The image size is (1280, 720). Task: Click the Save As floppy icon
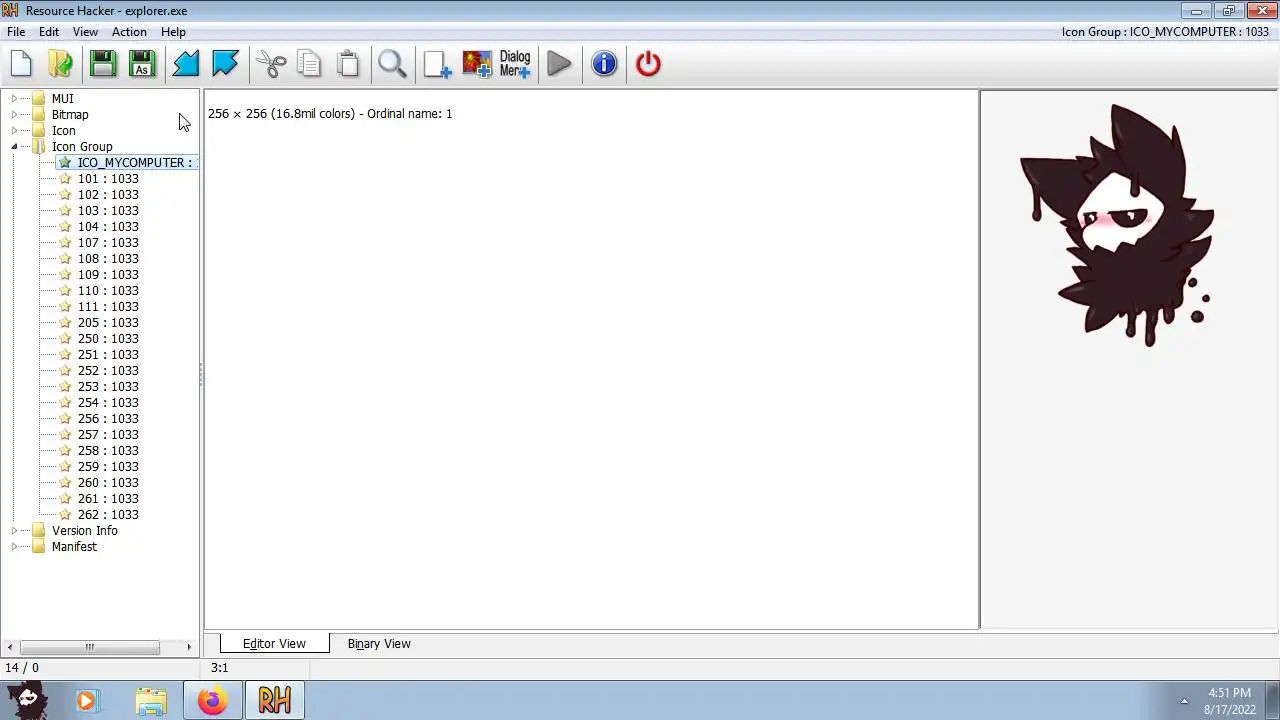tap(141, 64)
